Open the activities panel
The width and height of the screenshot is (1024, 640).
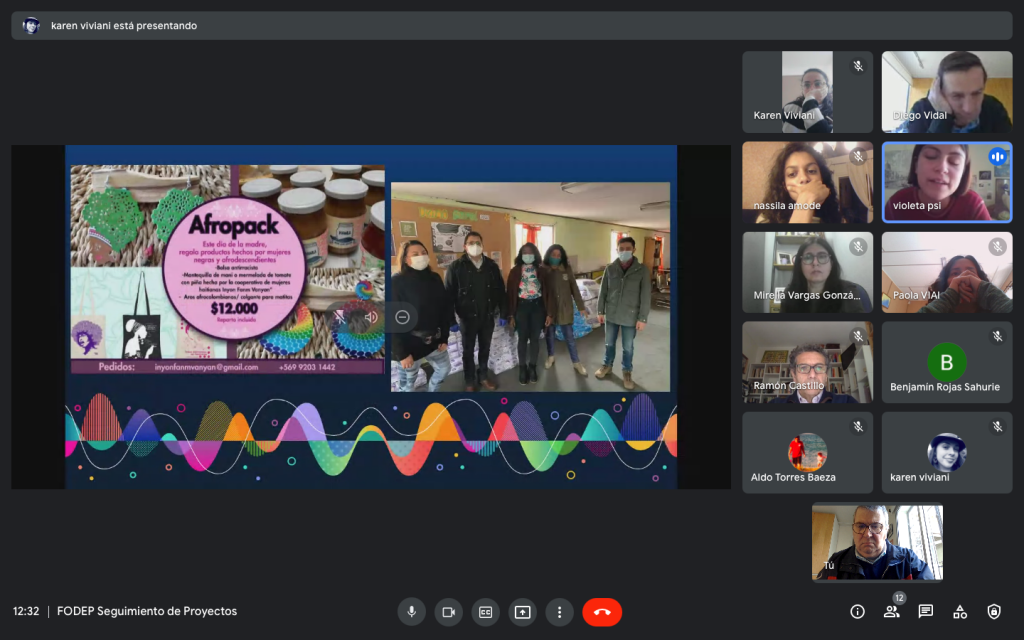point(959,612)
